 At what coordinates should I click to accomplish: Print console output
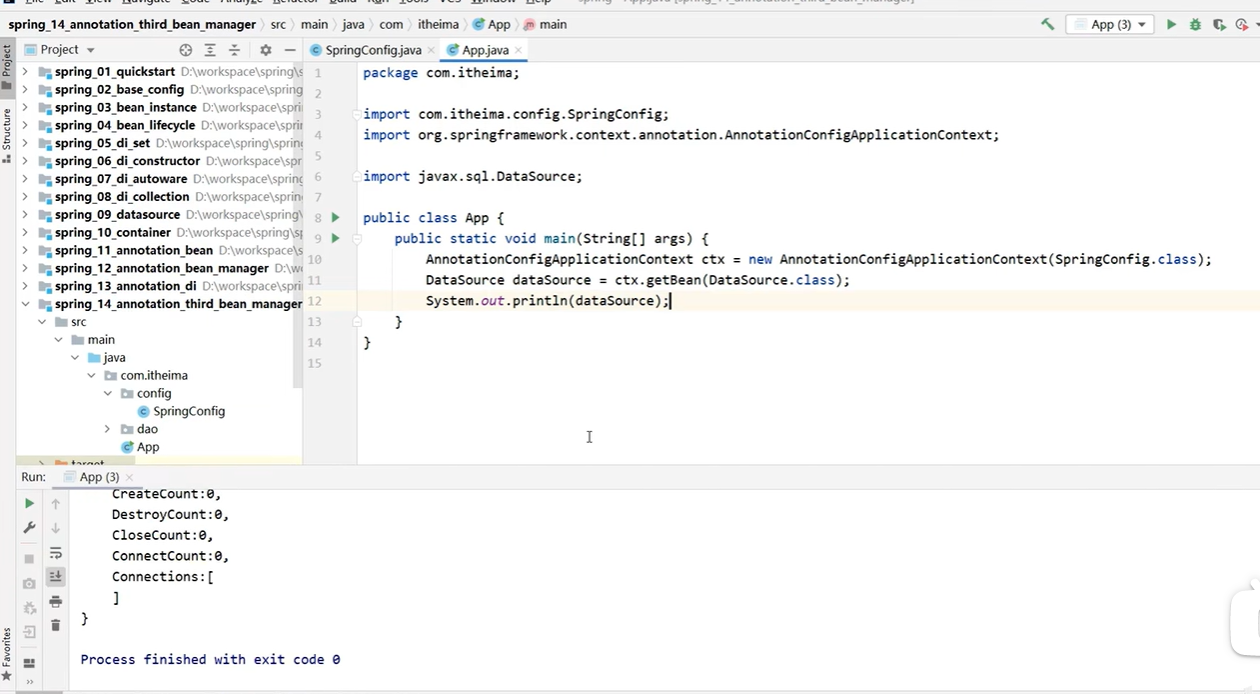[x=56, y=602]
